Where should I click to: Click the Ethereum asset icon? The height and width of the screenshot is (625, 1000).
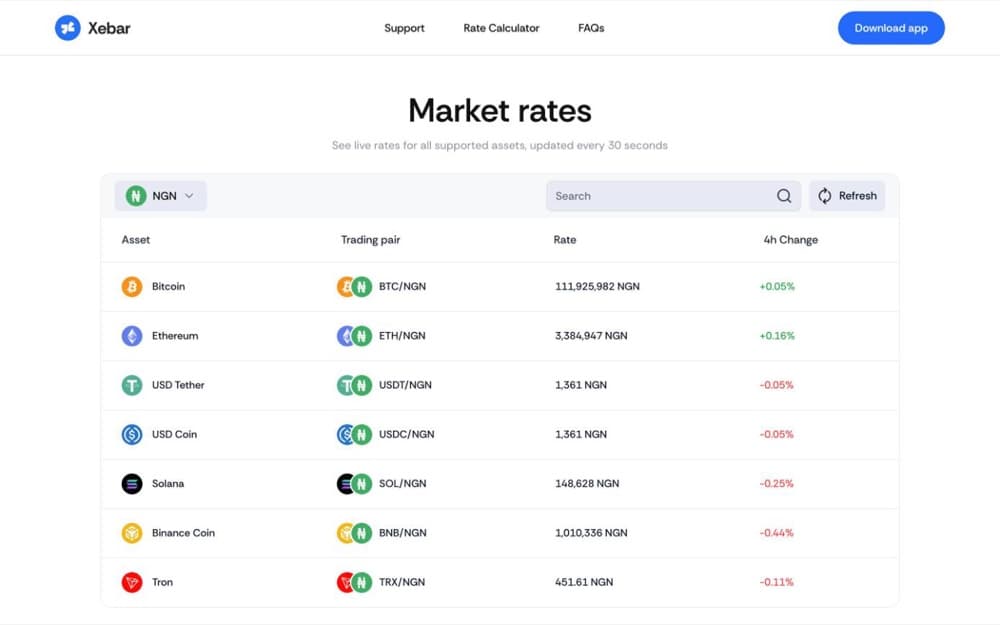132,335
